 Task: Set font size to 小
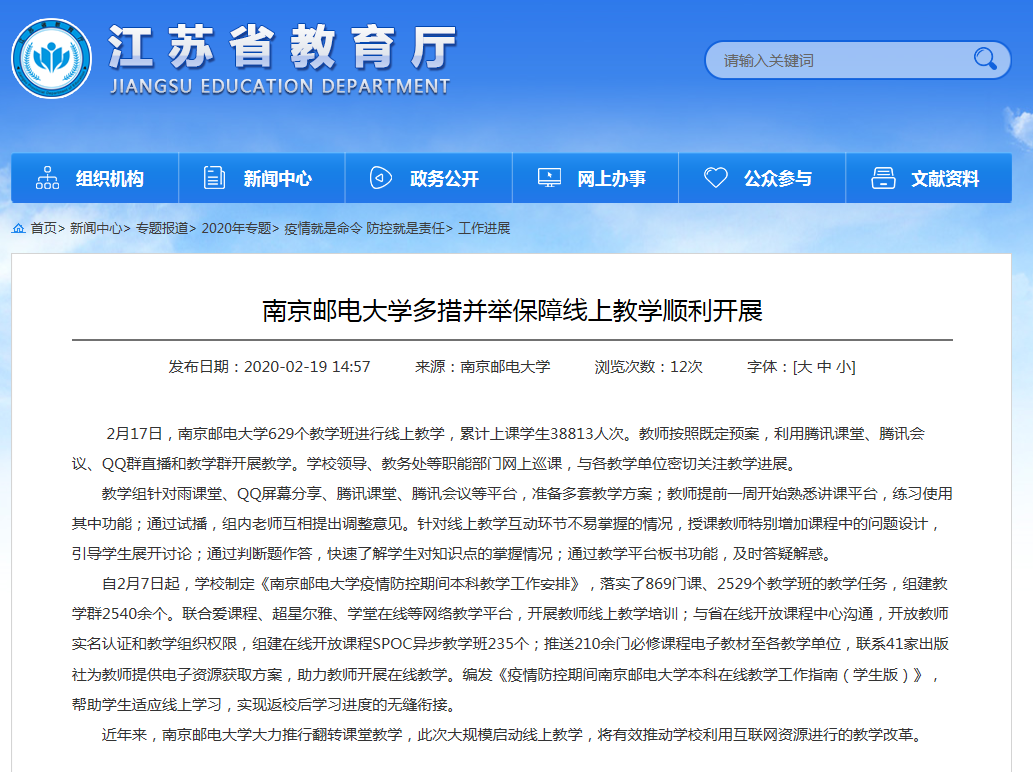[x=844, y=367]
